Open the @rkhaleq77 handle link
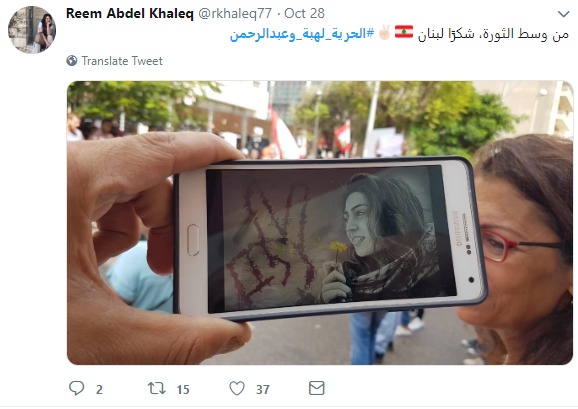The height and width of the screenshot is (409, 578). point(235,14)
